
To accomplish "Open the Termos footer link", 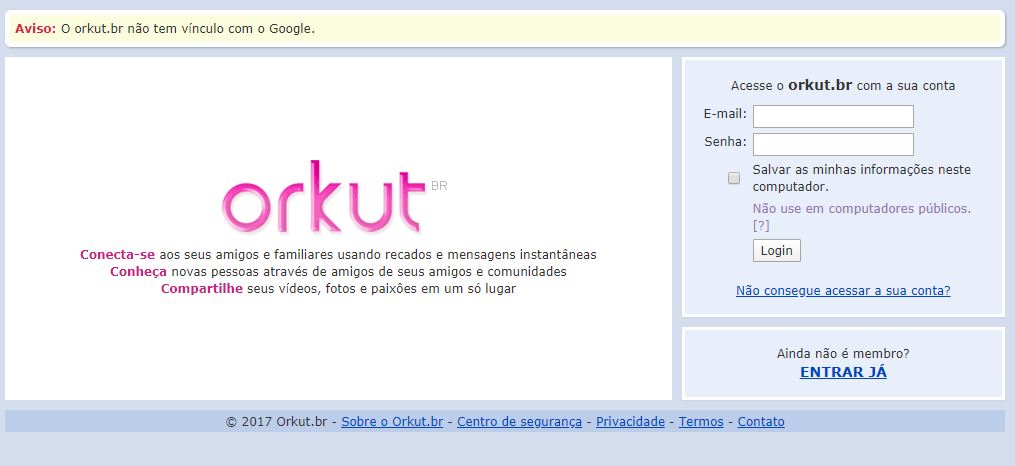I will 701,422.
